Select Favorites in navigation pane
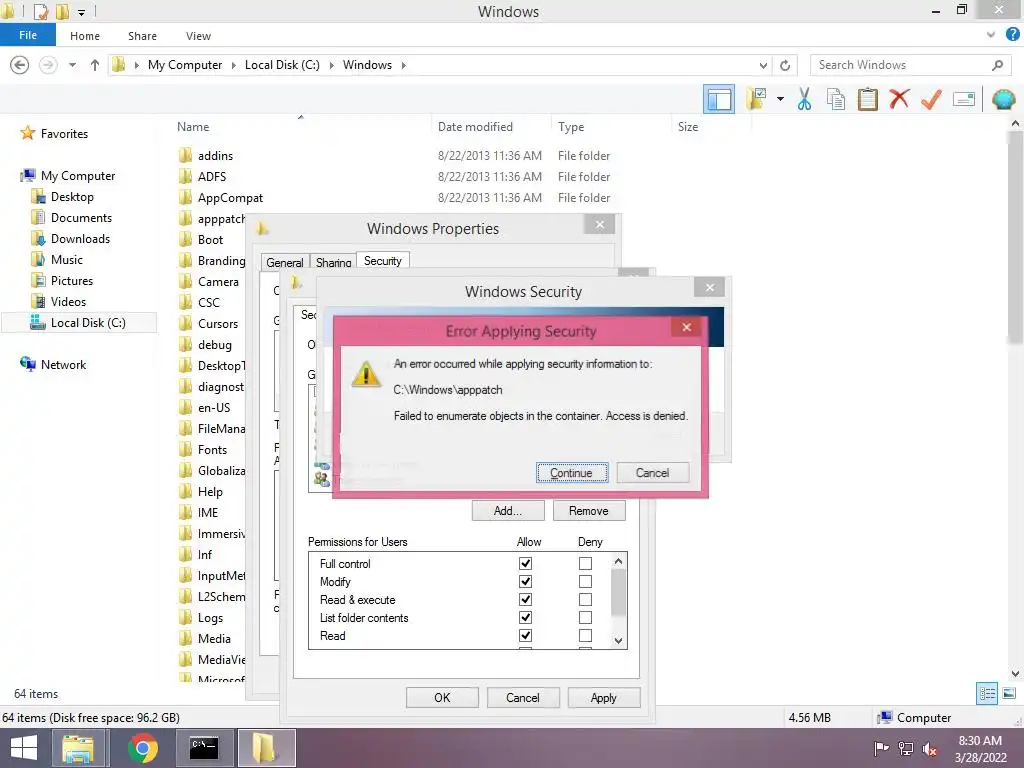Image resolution: width=1024 pixels, height=768 pixels. (64, 134)
